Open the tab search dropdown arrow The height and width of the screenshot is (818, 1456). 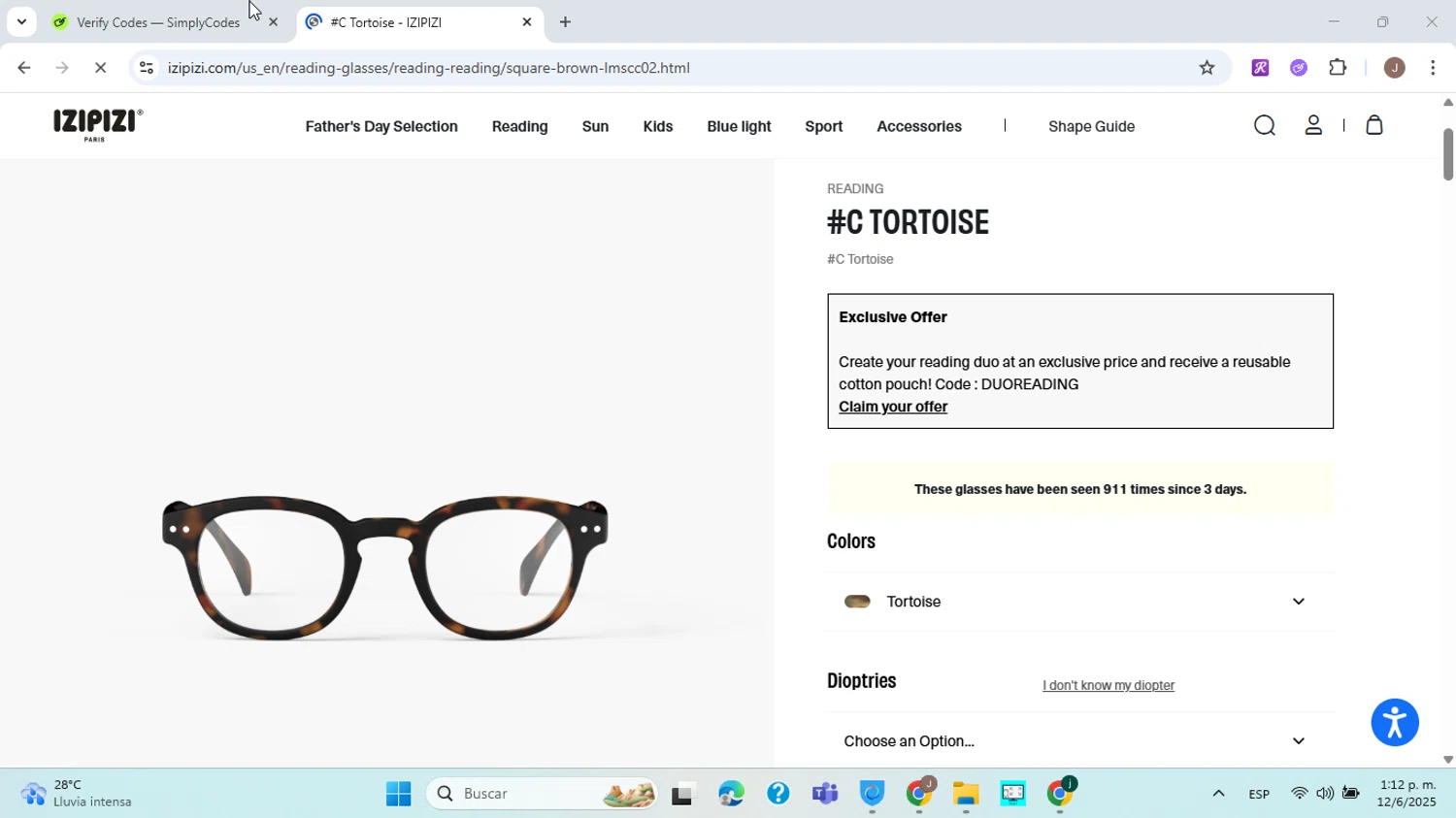(21, 21)
